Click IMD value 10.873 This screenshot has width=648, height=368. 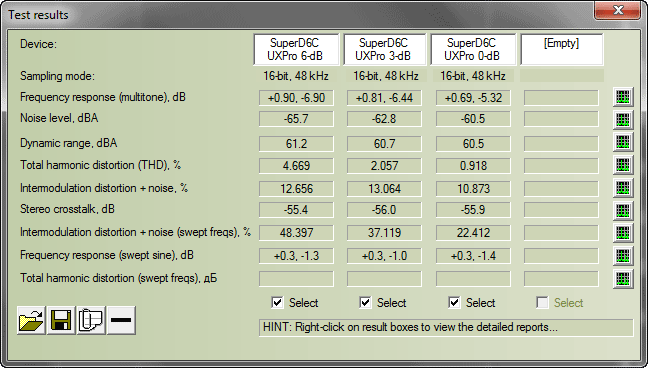click(x=473, y=189)
